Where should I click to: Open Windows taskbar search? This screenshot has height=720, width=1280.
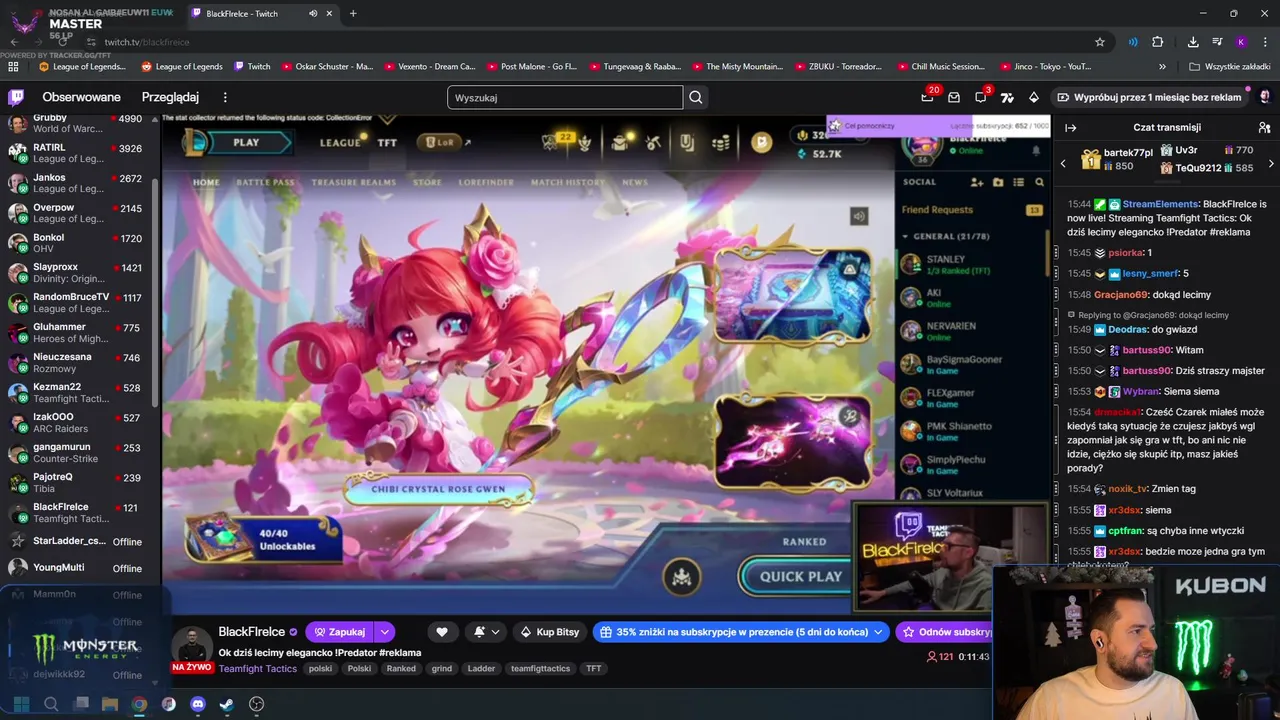(x=51, y=704)
